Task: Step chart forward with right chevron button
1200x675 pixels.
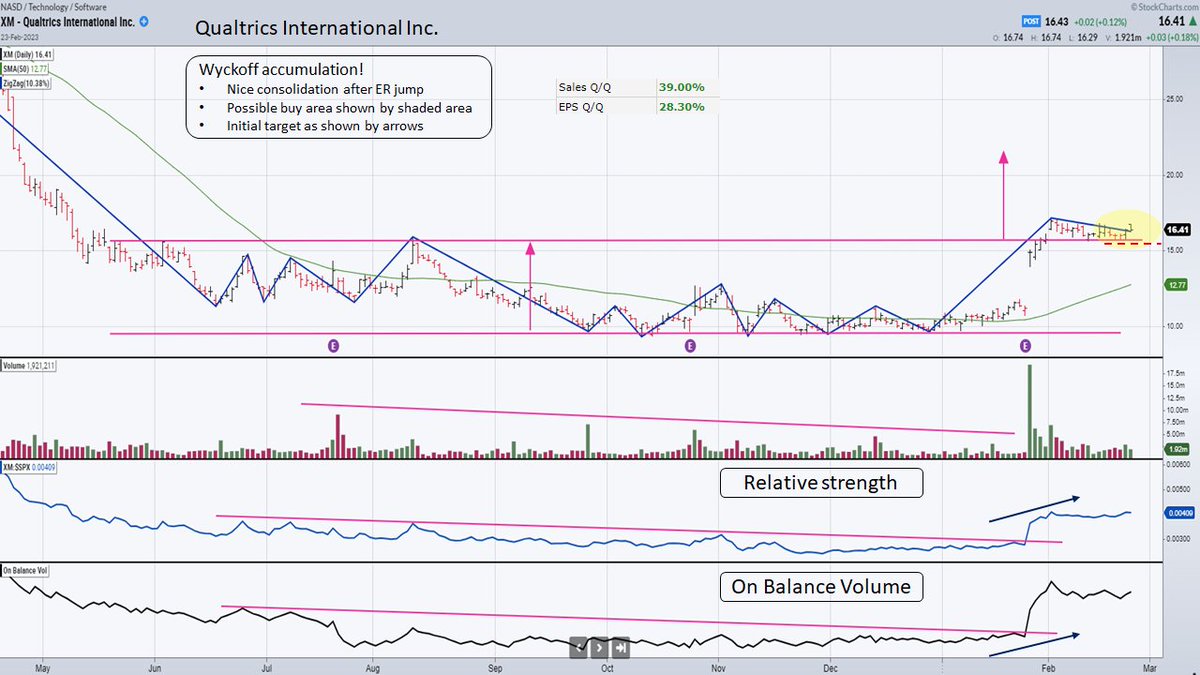Action: pyautogui.click(x=600, y=647)
